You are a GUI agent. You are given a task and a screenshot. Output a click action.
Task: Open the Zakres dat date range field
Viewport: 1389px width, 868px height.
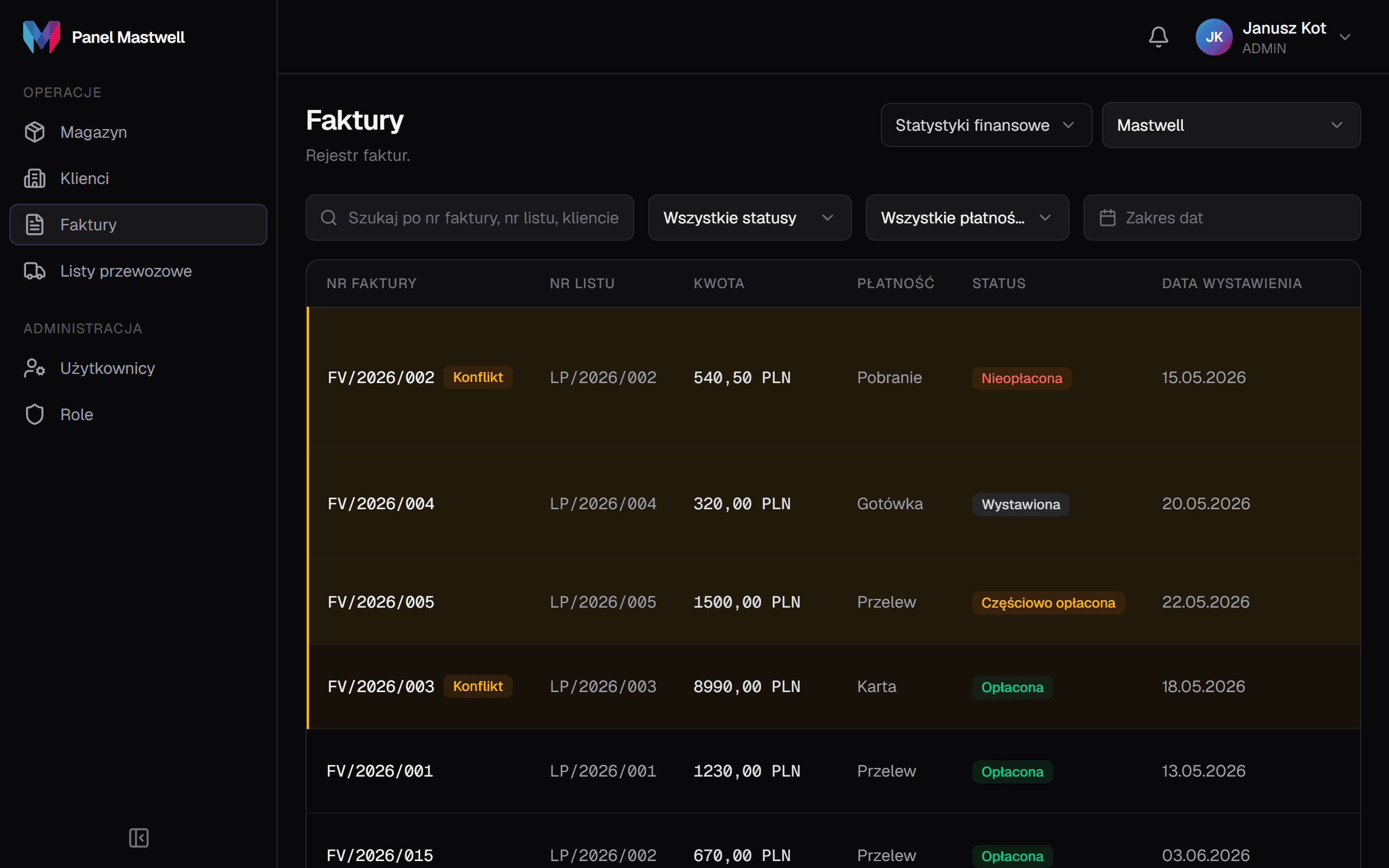click(1222, 218)
